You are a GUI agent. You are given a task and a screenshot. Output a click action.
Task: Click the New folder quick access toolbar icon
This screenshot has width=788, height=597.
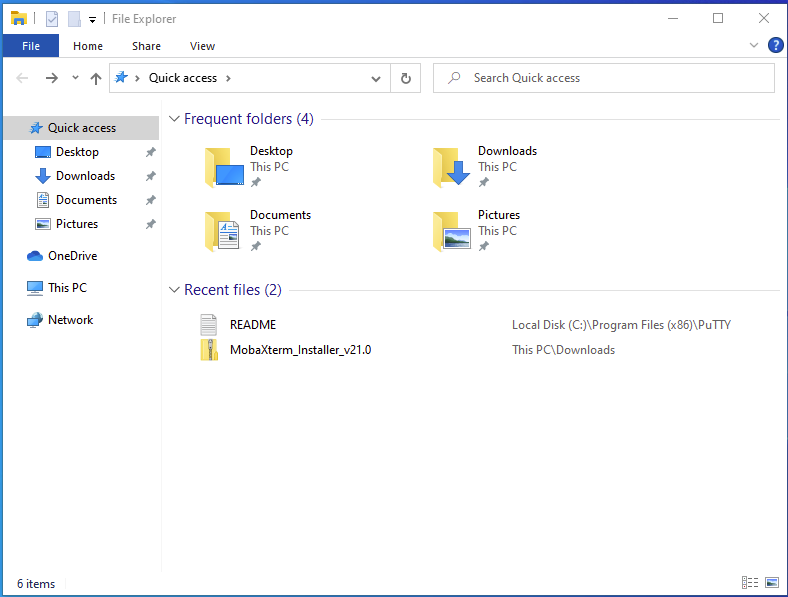tap(74, 19)
